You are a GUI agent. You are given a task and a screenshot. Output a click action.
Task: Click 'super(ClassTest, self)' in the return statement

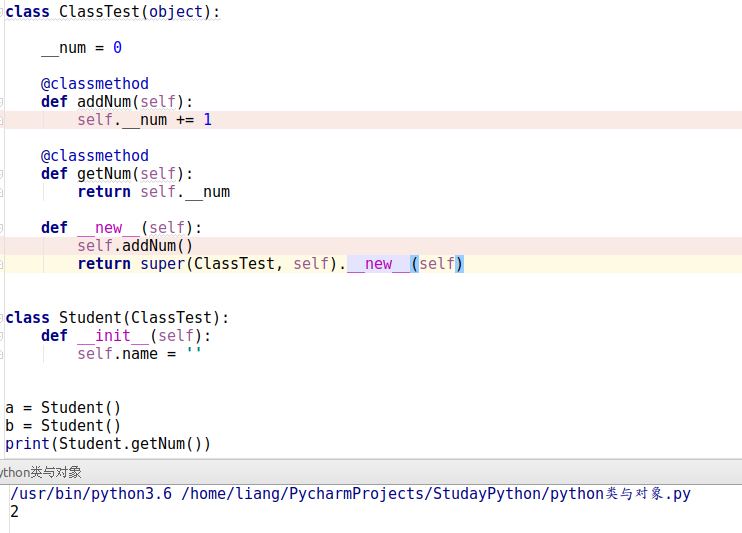[238, 264]
